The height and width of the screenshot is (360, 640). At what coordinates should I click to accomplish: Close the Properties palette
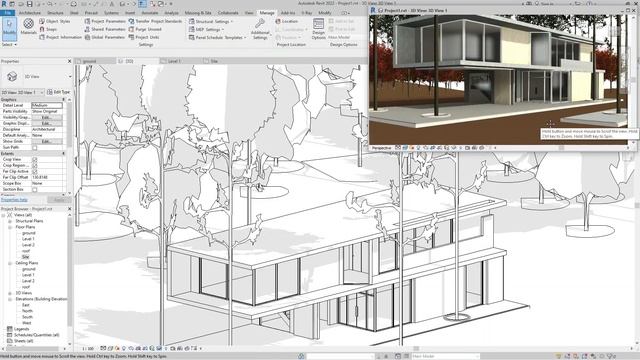point(69,61)
